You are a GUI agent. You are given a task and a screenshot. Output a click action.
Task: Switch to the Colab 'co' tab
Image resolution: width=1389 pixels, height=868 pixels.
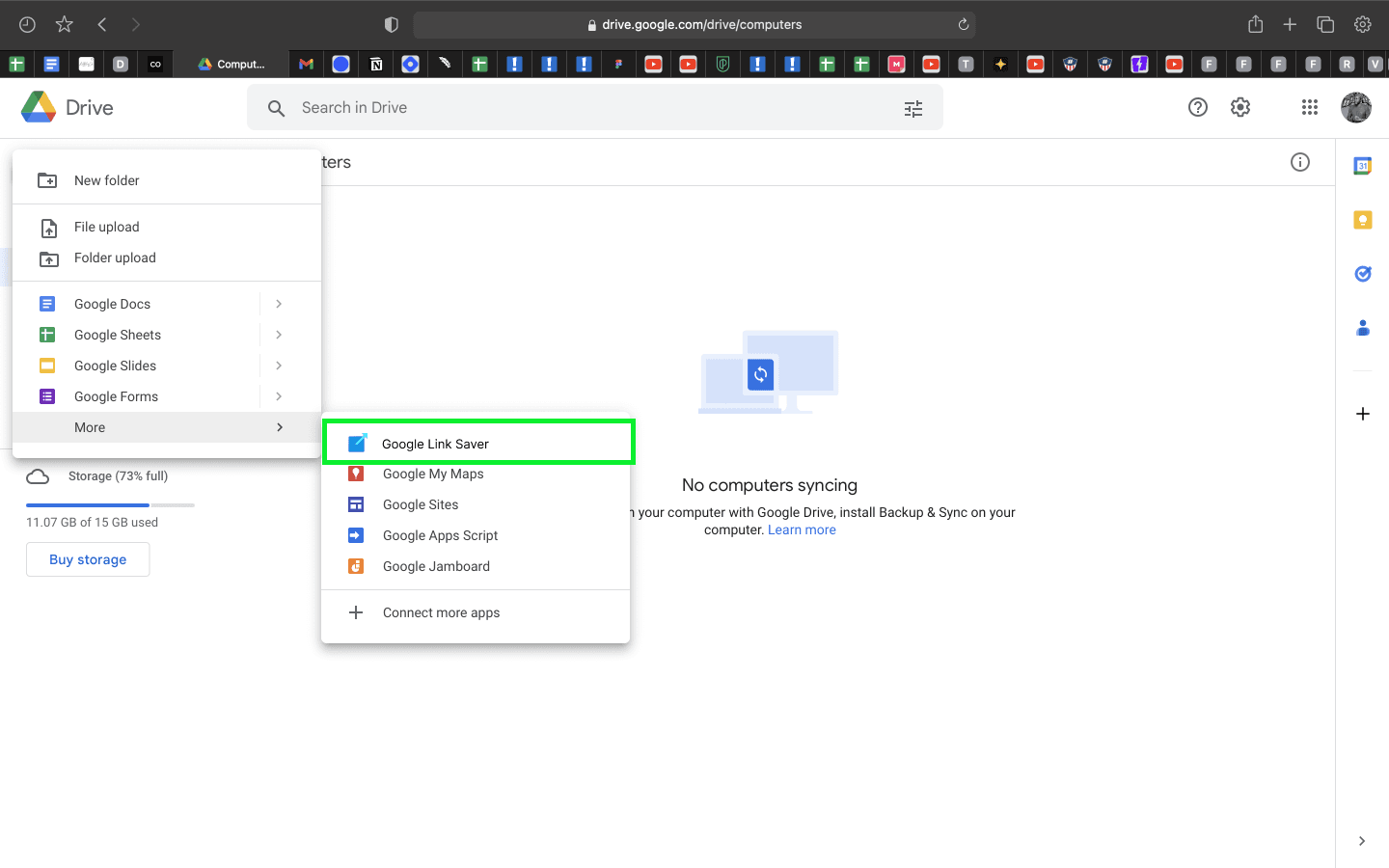(155, 65)
